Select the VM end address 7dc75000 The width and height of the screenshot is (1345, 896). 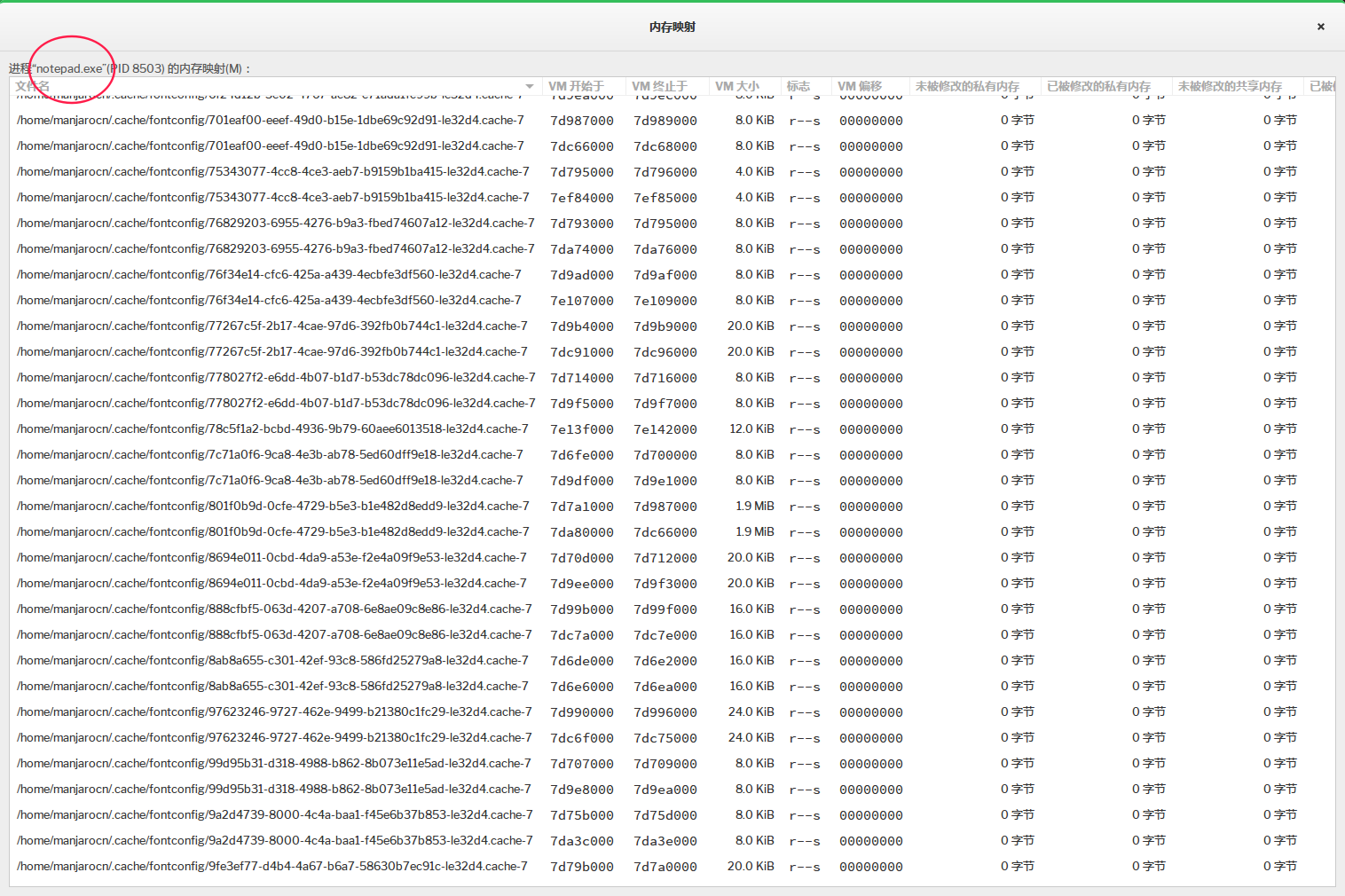(665, 738)
